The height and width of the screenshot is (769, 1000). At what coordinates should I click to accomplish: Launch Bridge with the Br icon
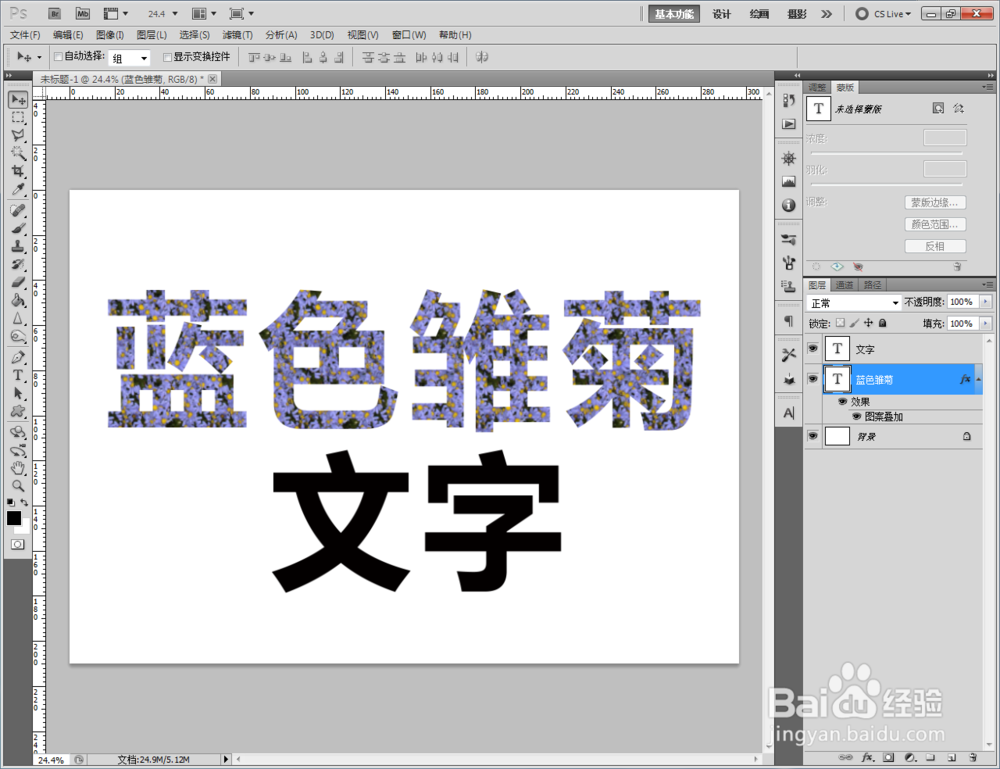coord(55,13)
